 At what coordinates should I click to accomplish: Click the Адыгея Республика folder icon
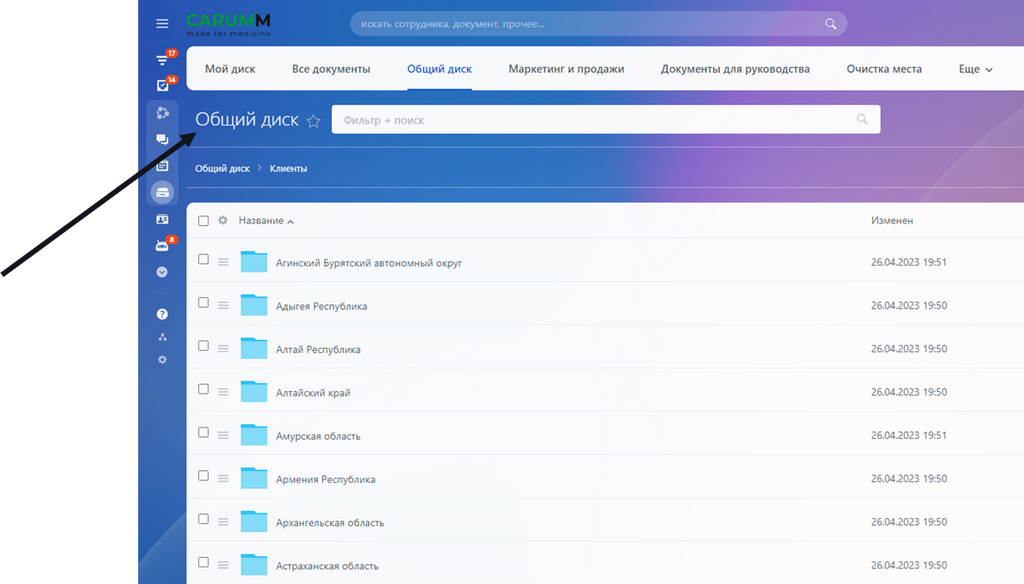pyautogui.click(x=254, y=304)
